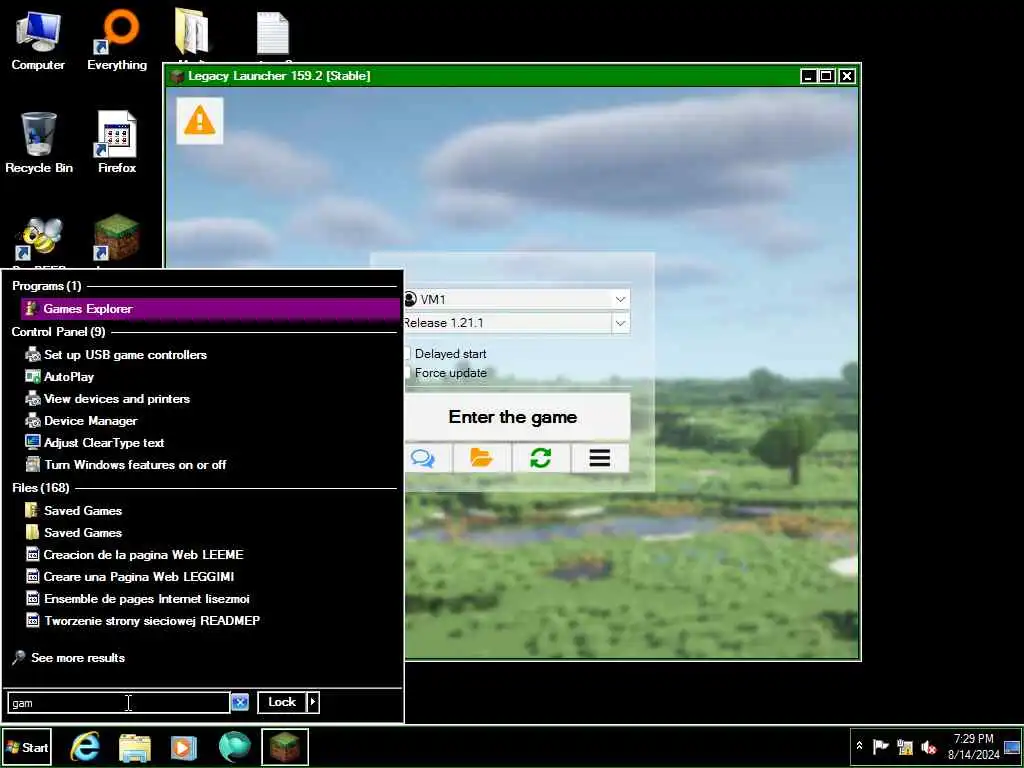Image resolution: width=1024 pixels, height=768 pixels.
Task: Click the Programs (1) group header
Action: [46, 286]
